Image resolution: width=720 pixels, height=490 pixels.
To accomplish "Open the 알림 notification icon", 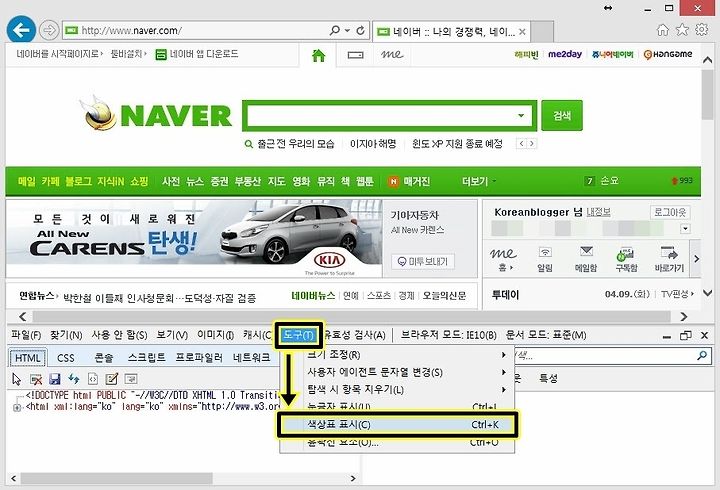I will (x=545, y=259).
